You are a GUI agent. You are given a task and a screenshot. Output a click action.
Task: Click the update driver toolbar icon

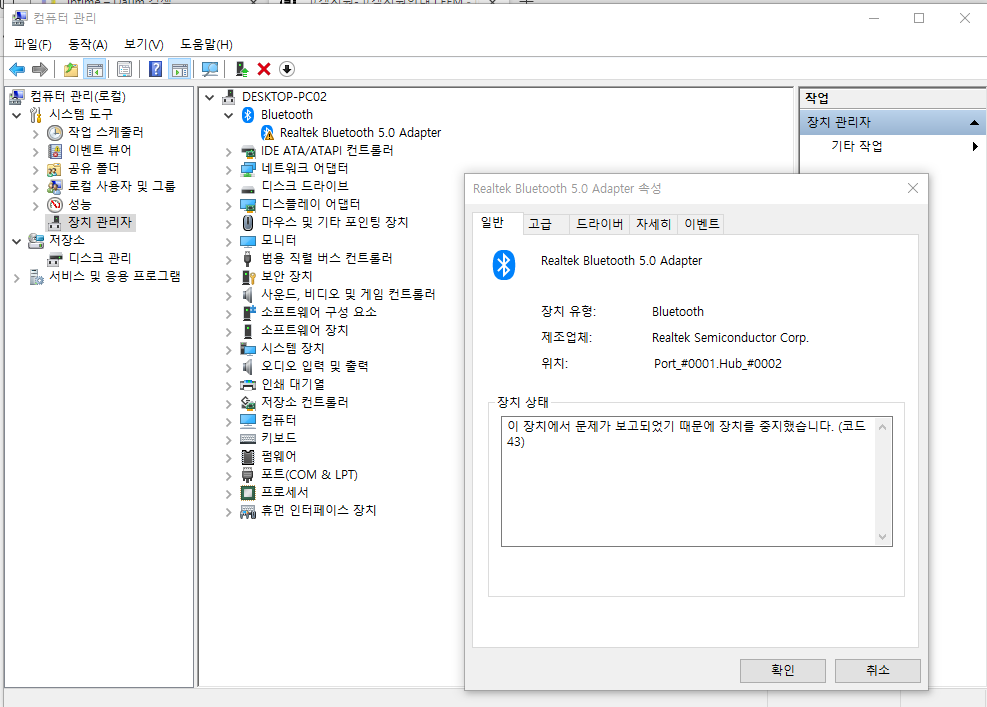tap(242, 69)
